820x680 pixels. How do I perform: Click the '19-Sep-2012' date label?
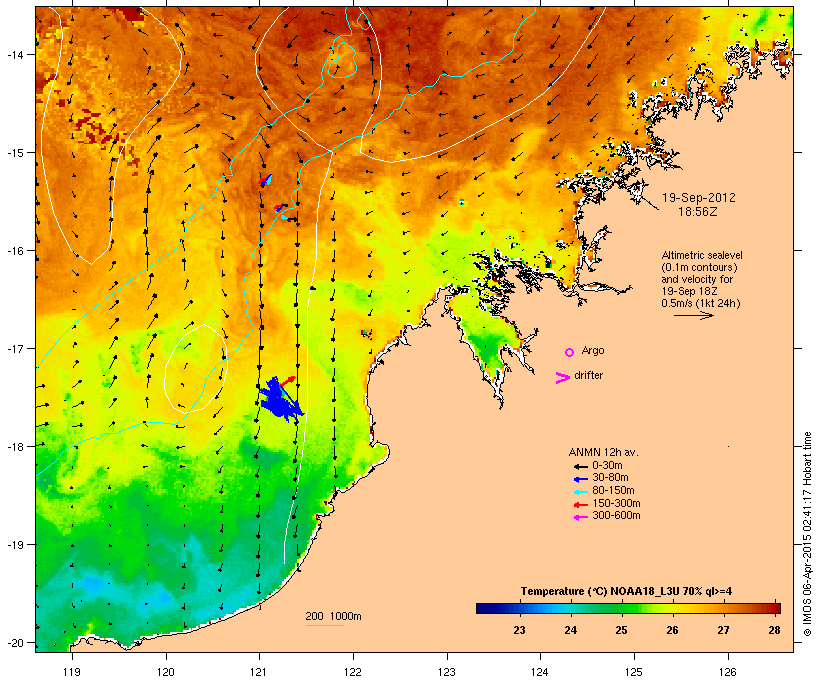(698, 198)
